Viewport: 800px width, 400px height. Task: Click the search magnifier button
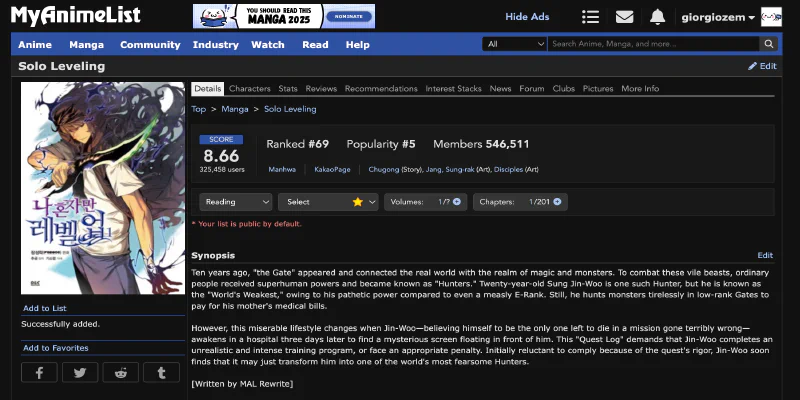coord(768,45)
